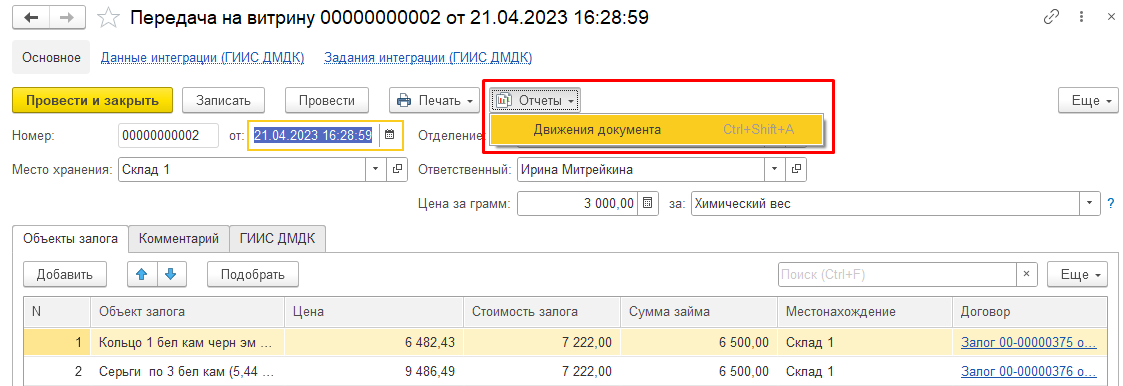Add document to favorites with star icon
The image size is (1123, 386).
(107, 18)
